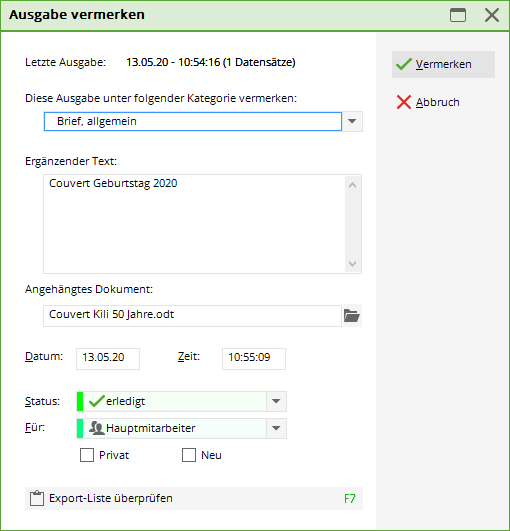Open the Status dropdown arrow

(x=276, y=401)
